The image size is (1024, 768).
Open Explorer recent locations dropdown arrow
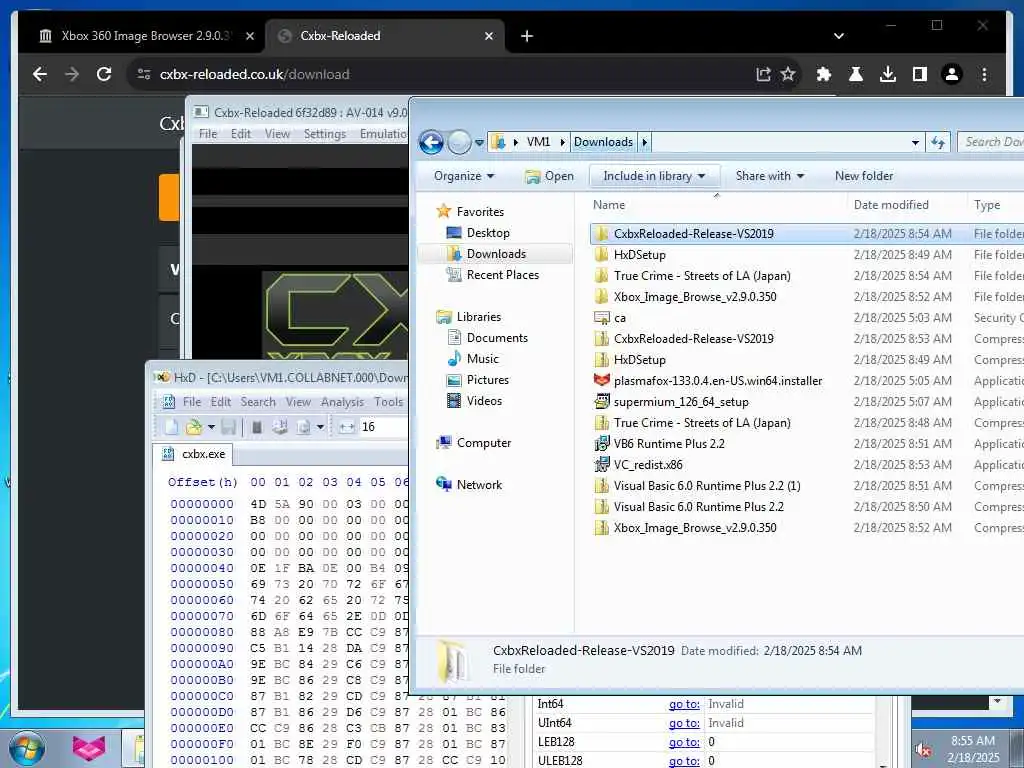[479, 142]
